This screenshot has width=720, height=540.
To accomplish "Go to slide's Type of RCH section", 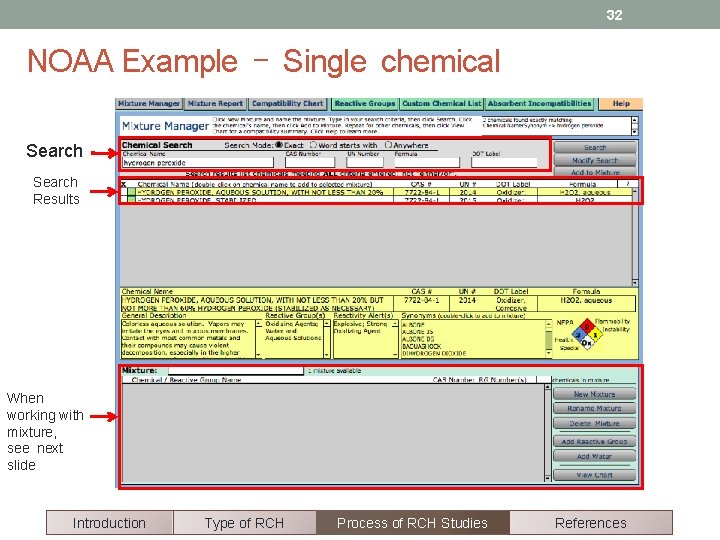I will (244, 523).
